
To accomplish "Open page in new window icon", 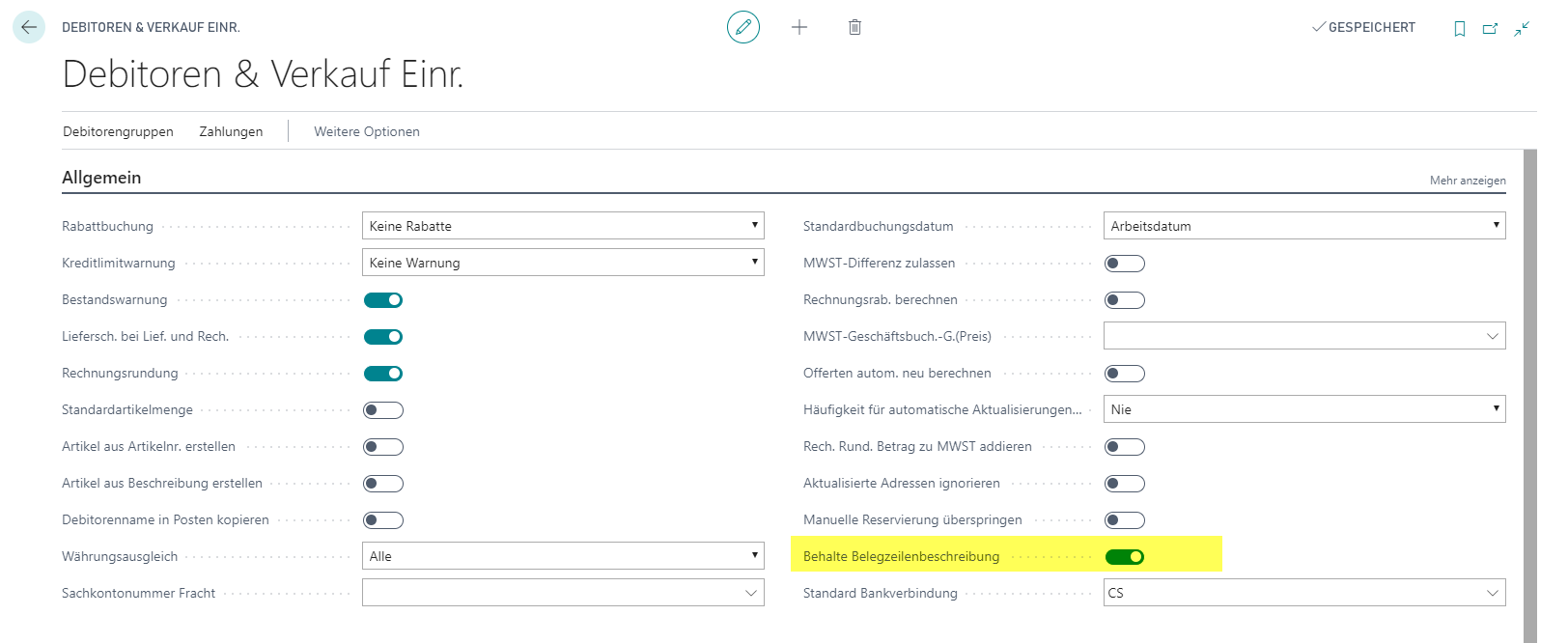I will [1491, 29].
